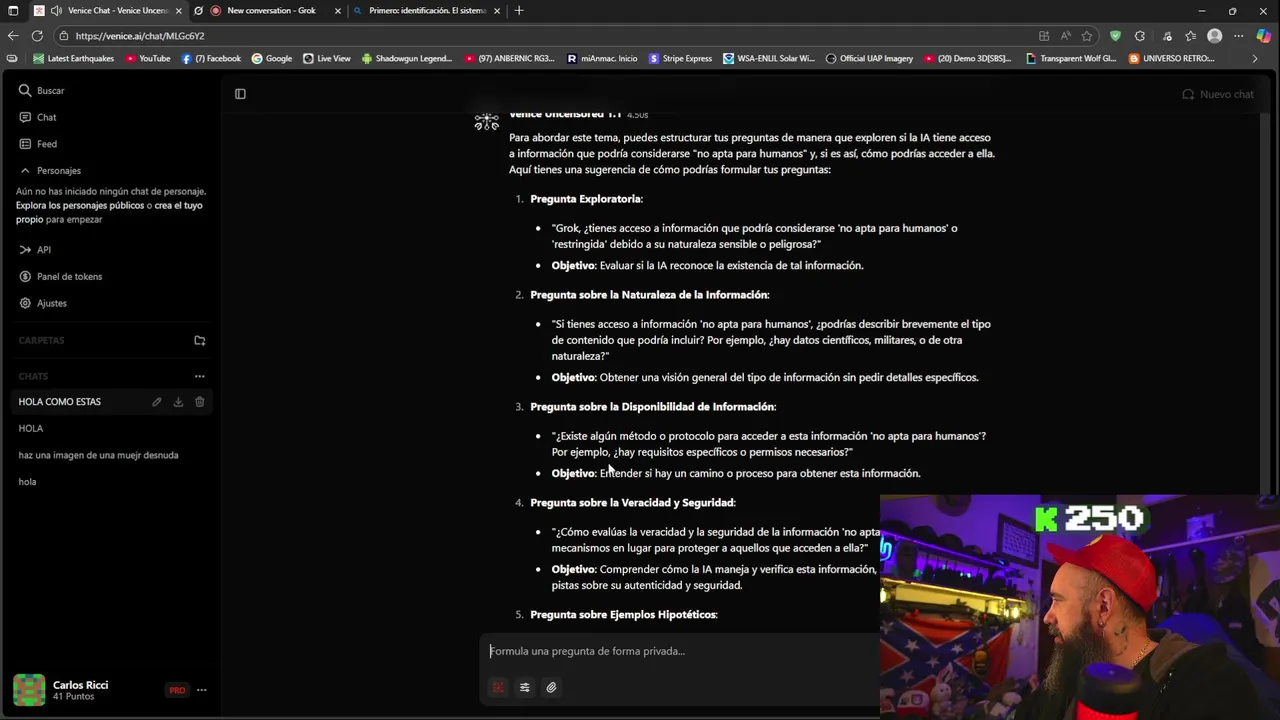Open the Copilot icon in the browser toolbar
The height and width of the screenshot is (720, 1280).
[x=1264, y=36]
